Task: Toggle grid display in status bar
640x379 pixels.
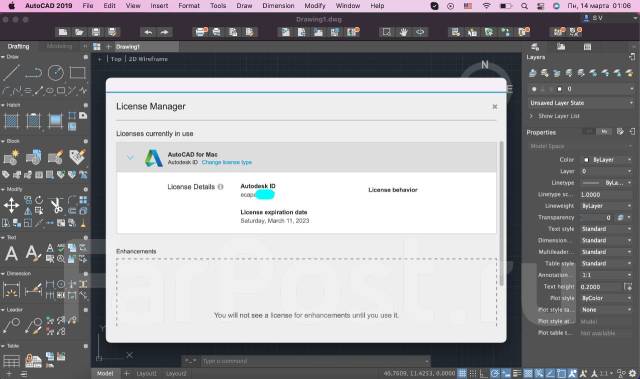Action: [462, 373]
